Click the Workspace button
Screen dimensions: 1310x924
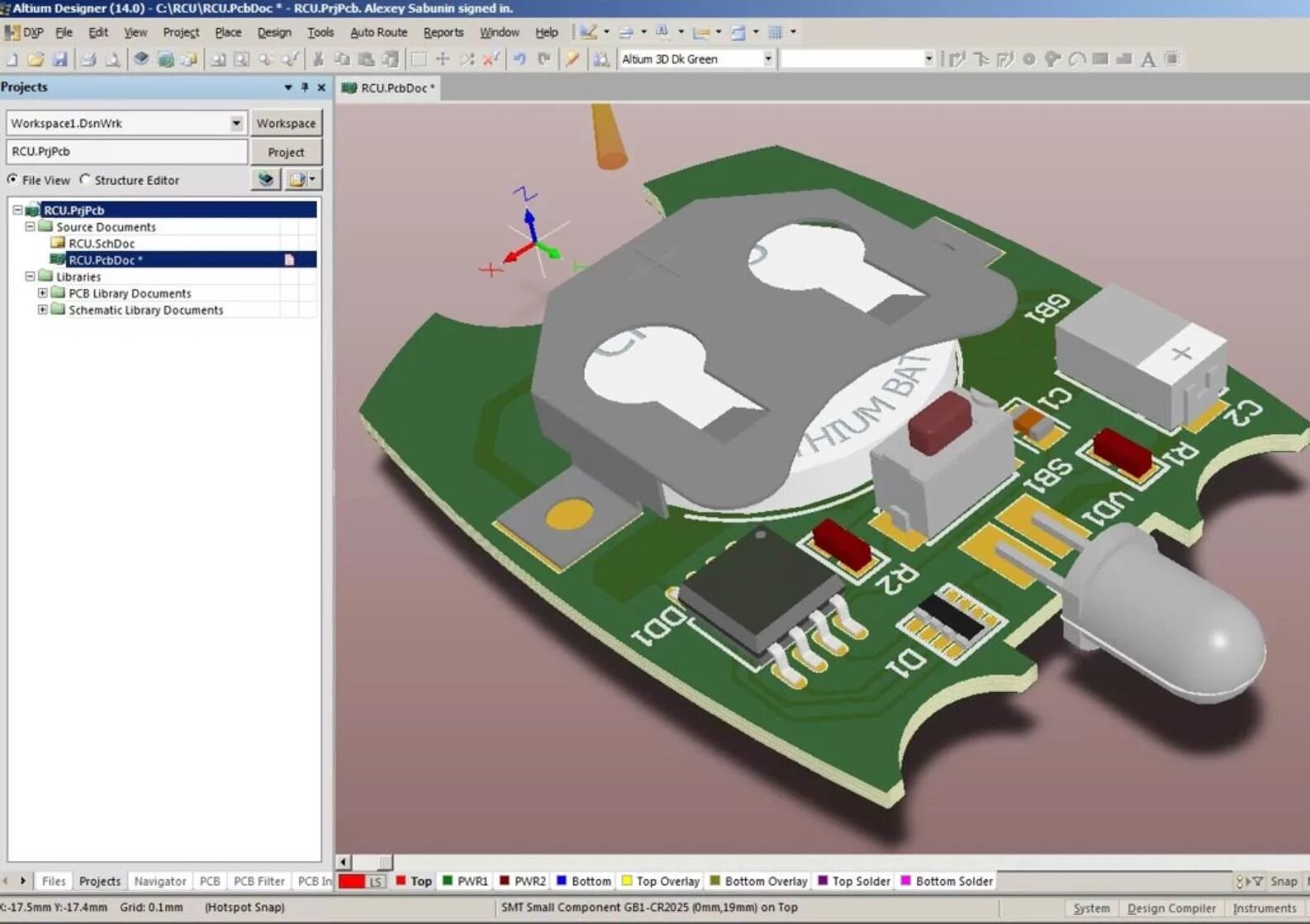click(x=286, y=123)
